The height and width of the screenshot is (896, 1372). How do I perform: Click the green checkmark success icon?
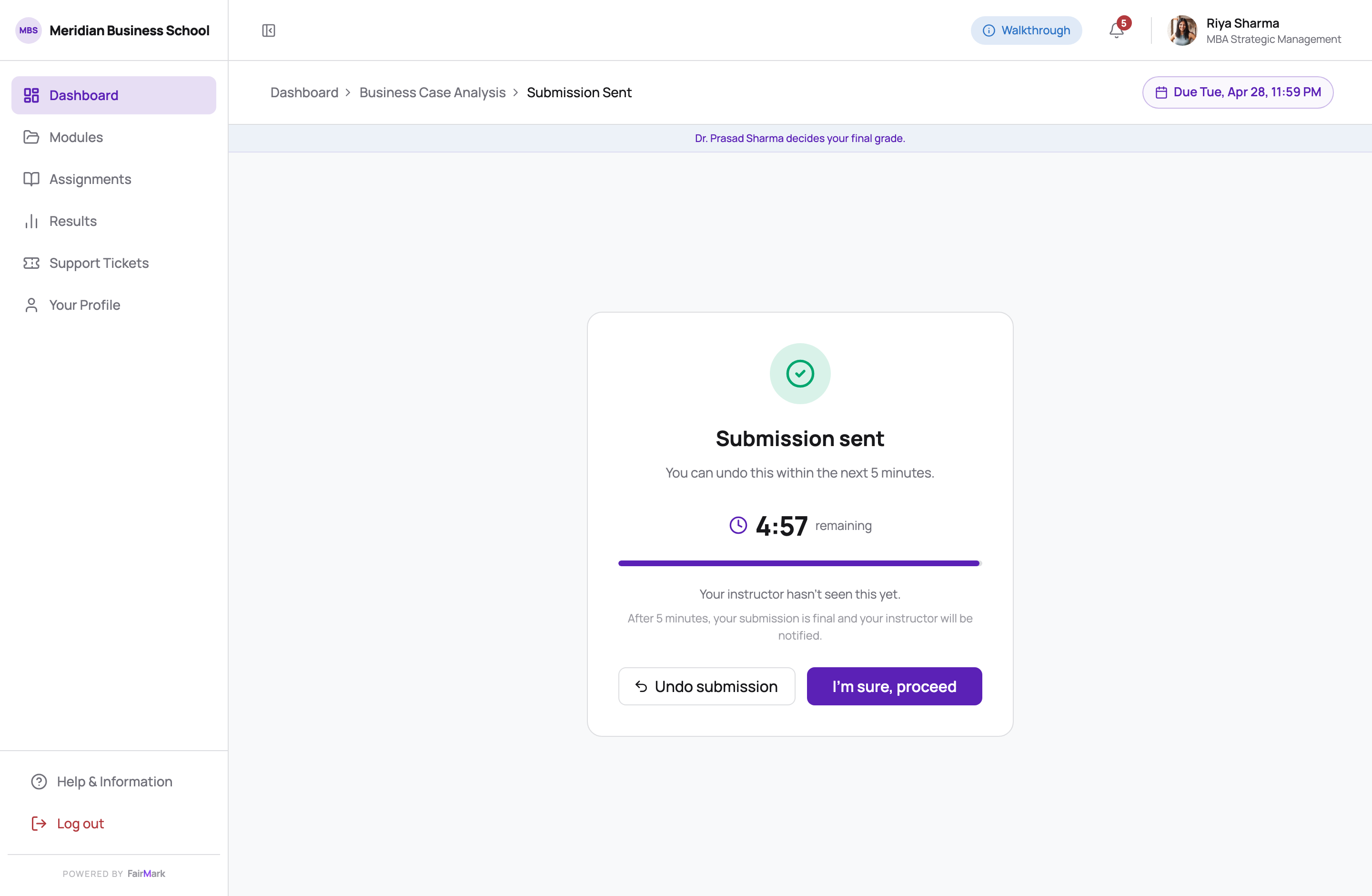coord(800,374)
